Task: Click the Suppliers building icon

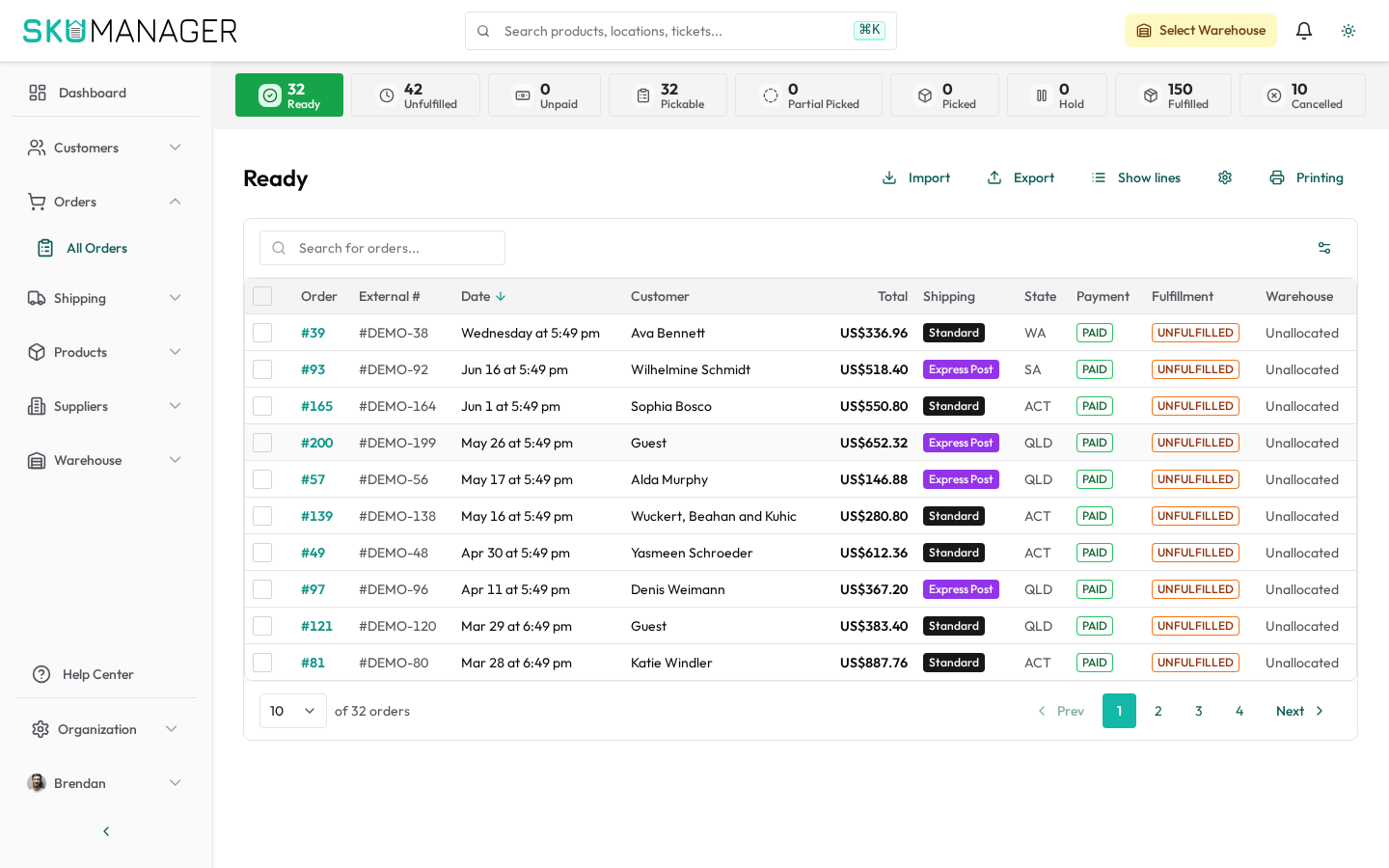Action: tap(37, 406)
